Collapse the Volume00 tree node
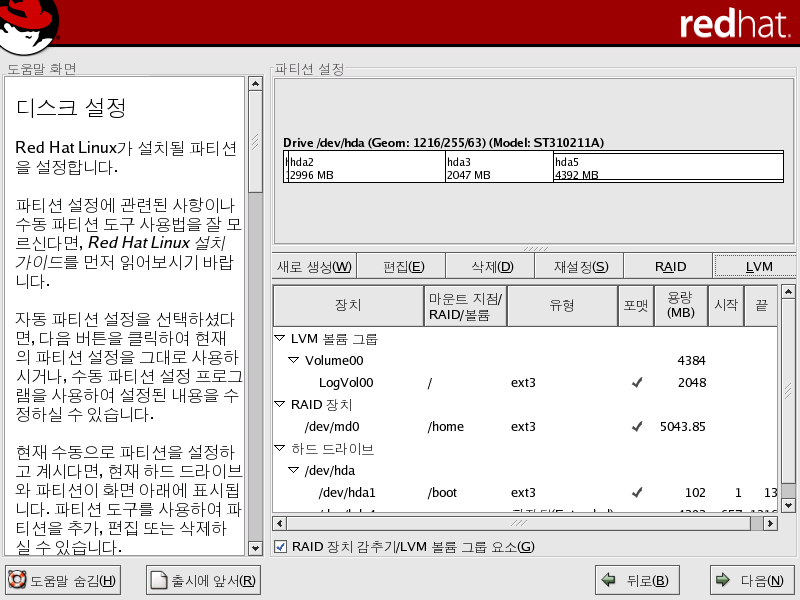 pos(294,360)
